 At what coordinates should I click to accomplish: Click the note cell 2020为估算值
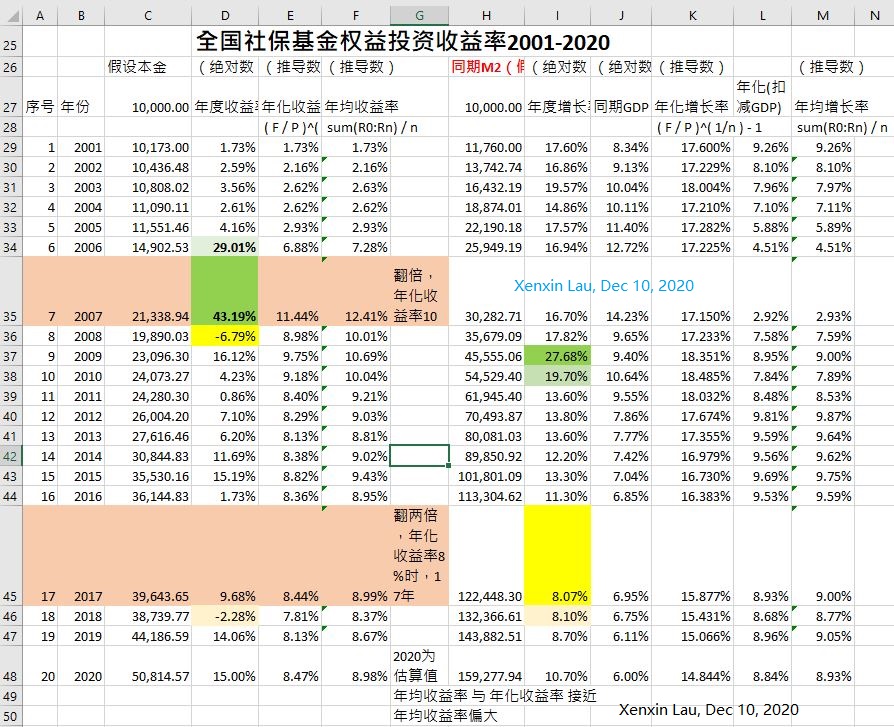tap(419, 665)
